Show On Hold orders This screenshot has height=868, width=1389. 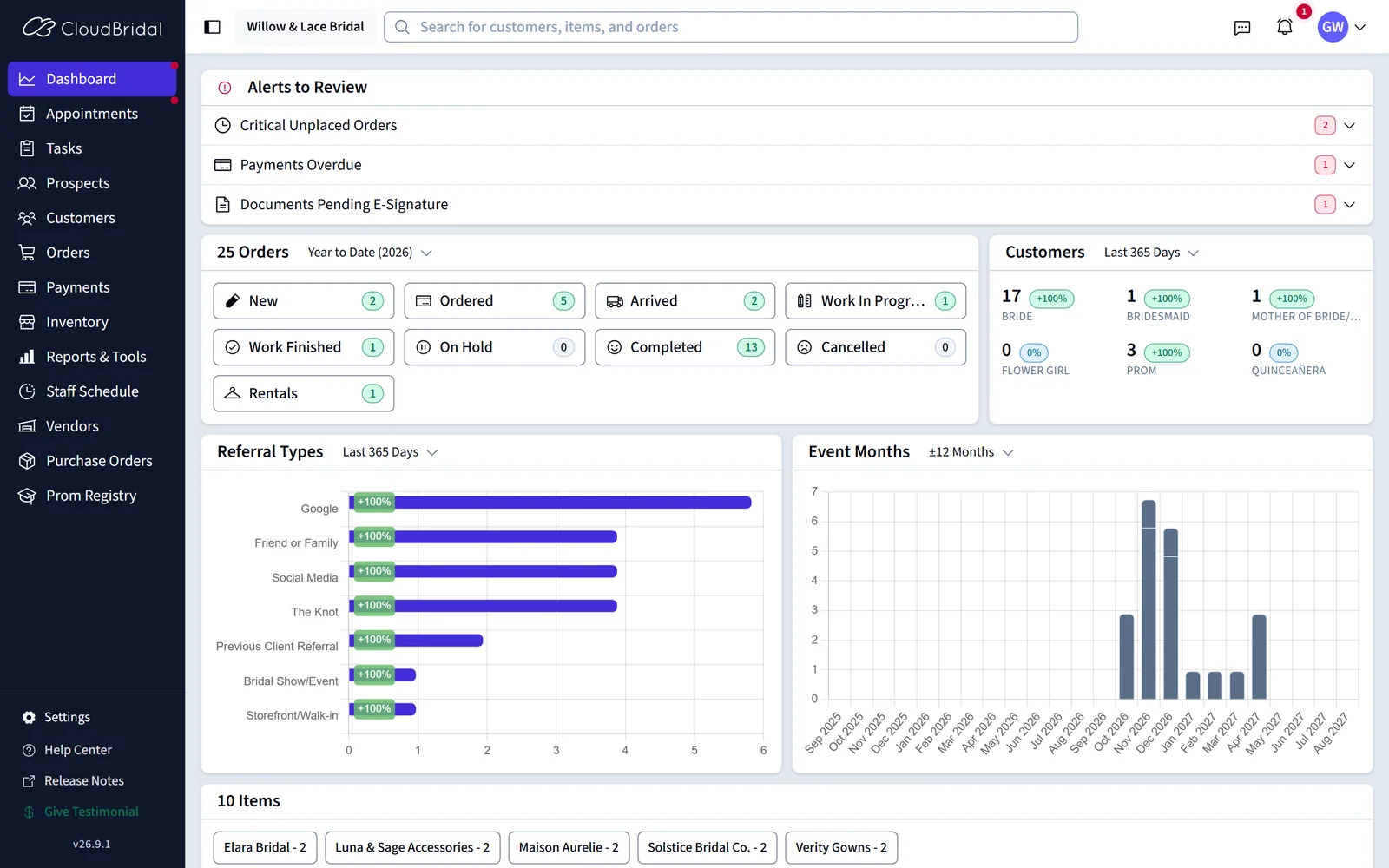point(495,347)
